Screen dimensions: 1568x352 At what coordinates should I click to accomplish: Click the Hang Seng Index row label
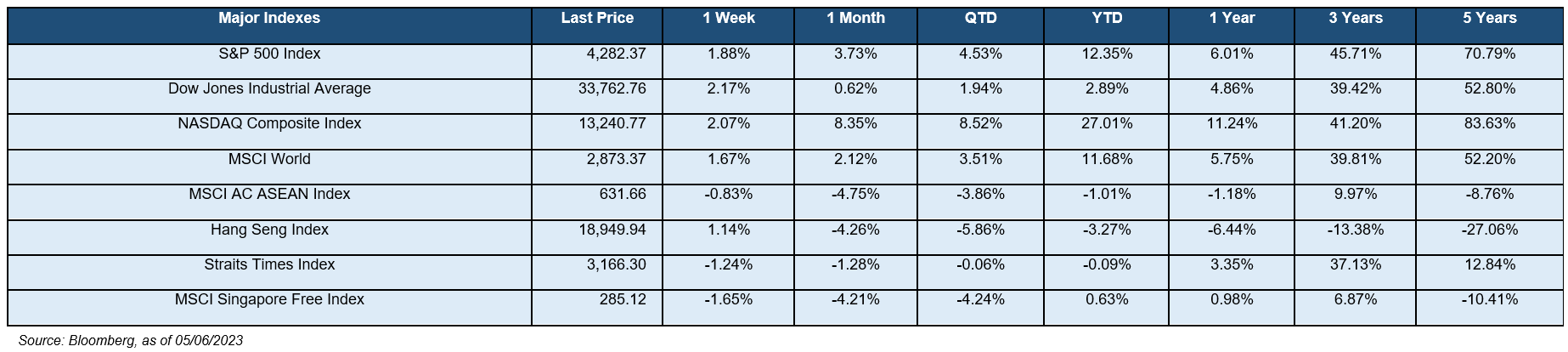269,230
